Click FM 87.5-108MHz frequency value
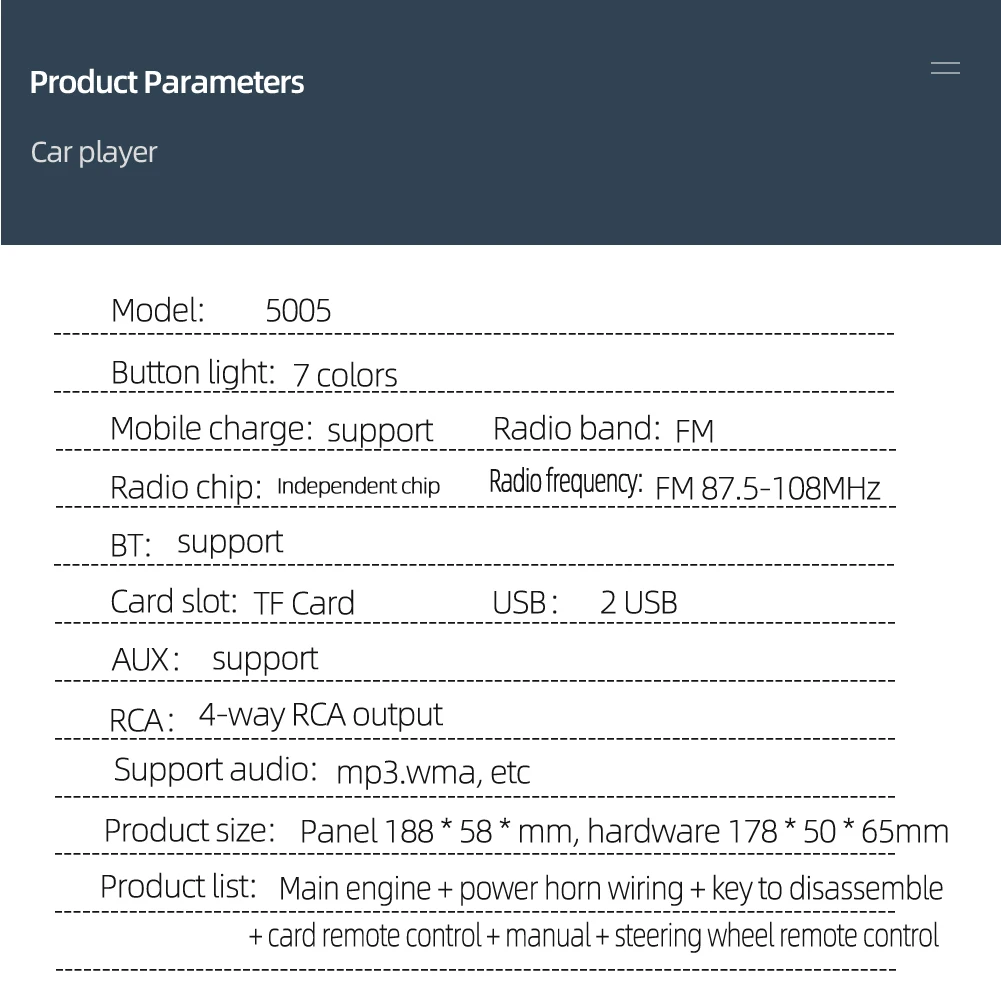 [767, 489]
